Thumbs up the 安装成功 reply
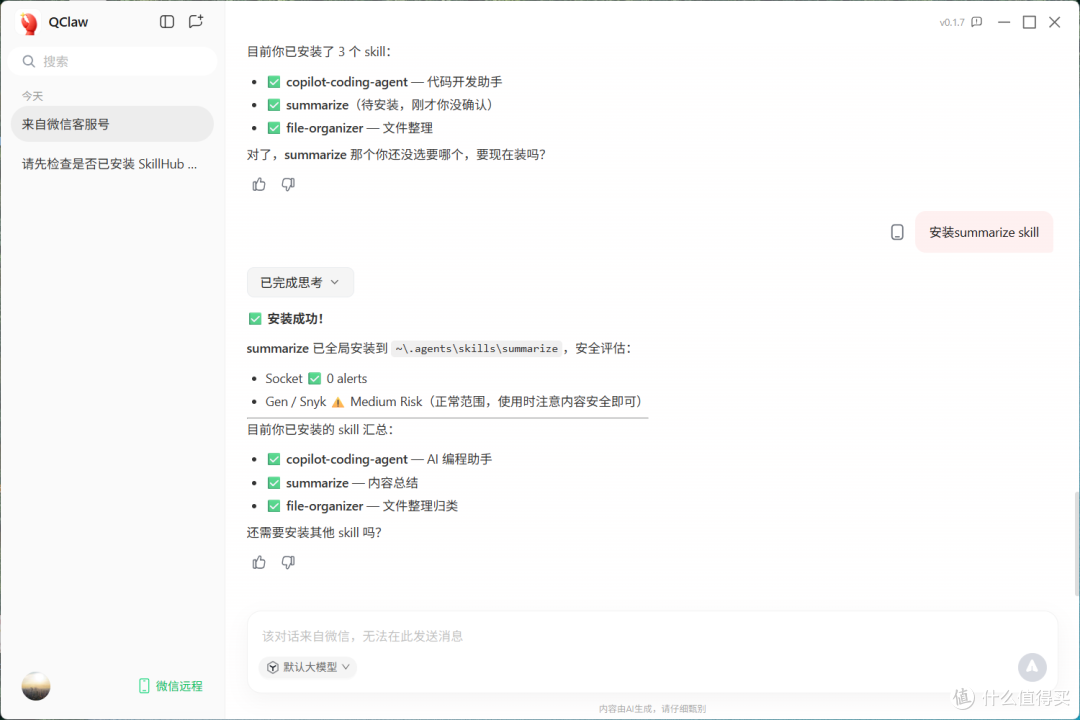The height and width of the screenshot is (720, 1080). click(259, 562)
